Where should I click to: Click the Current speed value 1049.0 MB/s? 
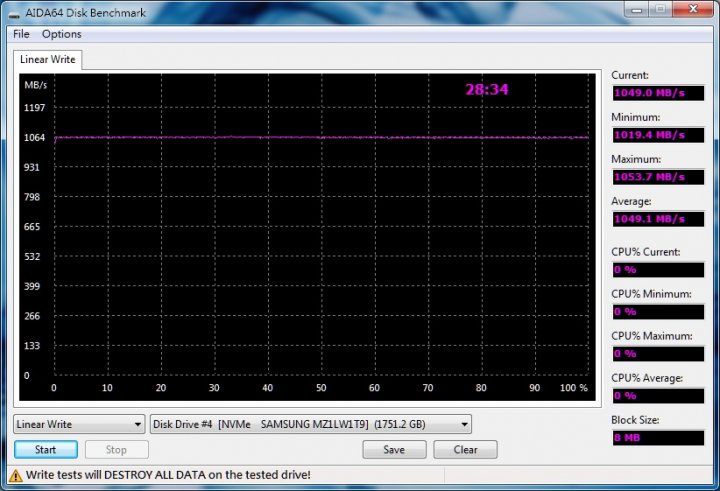pos(658,93)
